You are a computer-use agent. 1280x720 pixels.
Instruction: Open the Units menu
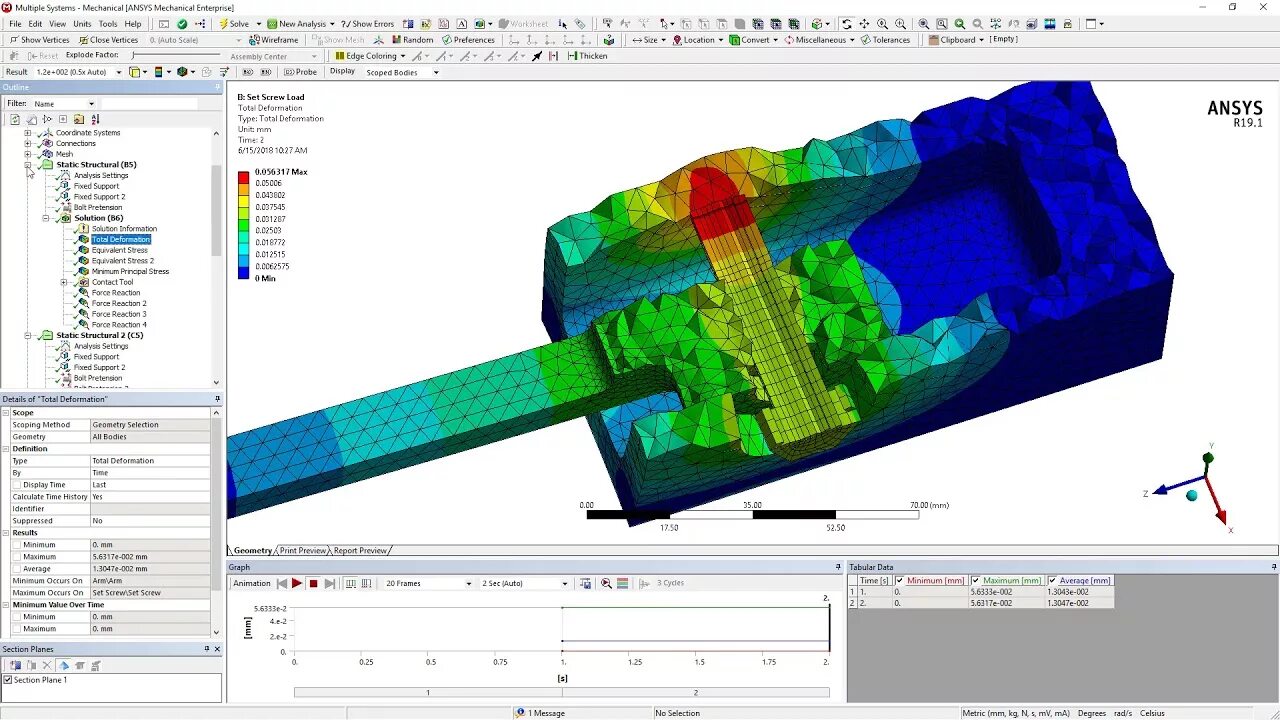pyautogui.click(x=82, y=24)
